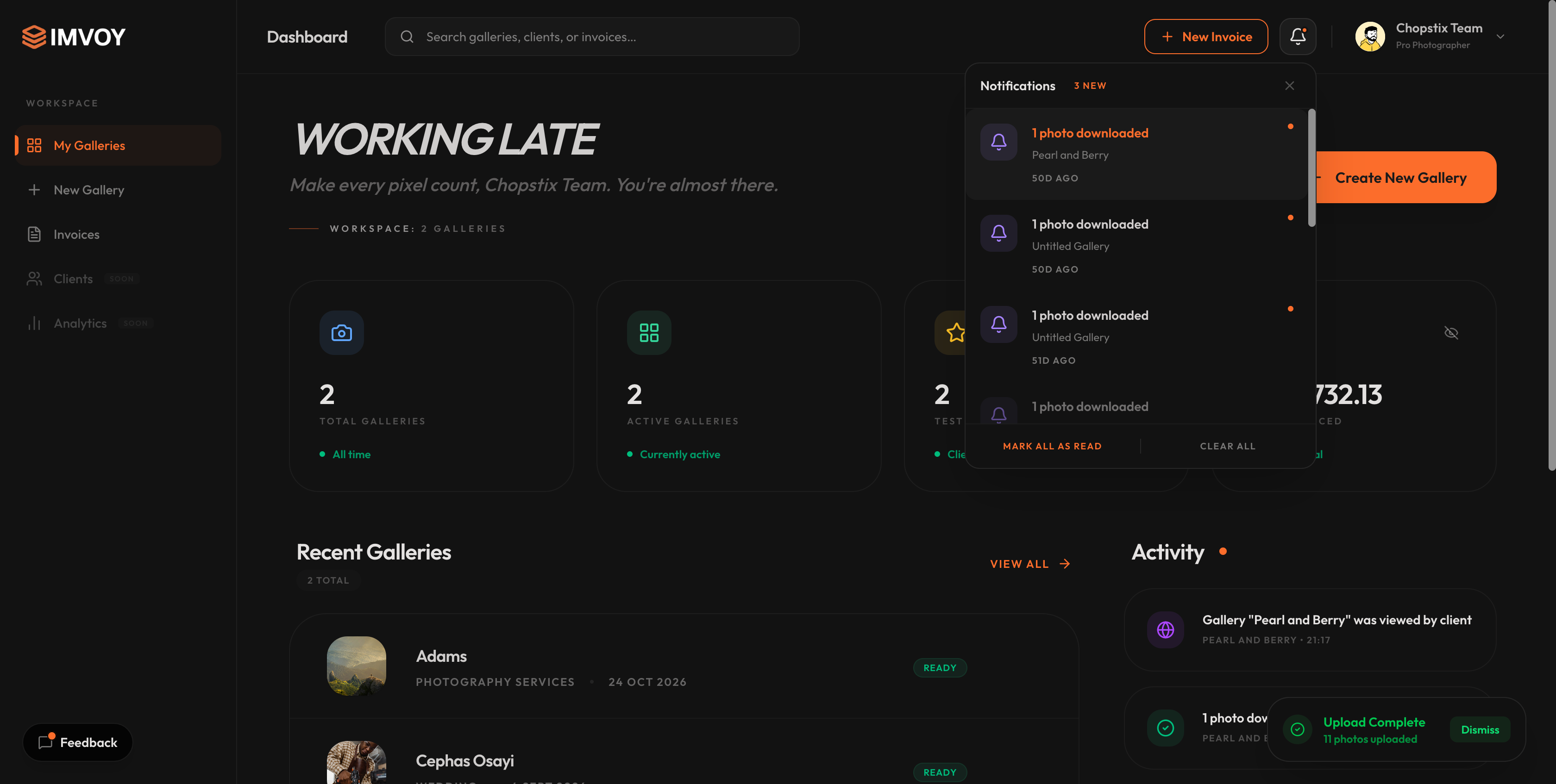Select New Gallery in sidebar
Viewport: 1556px width, 784px height.
tap(119, 190)
